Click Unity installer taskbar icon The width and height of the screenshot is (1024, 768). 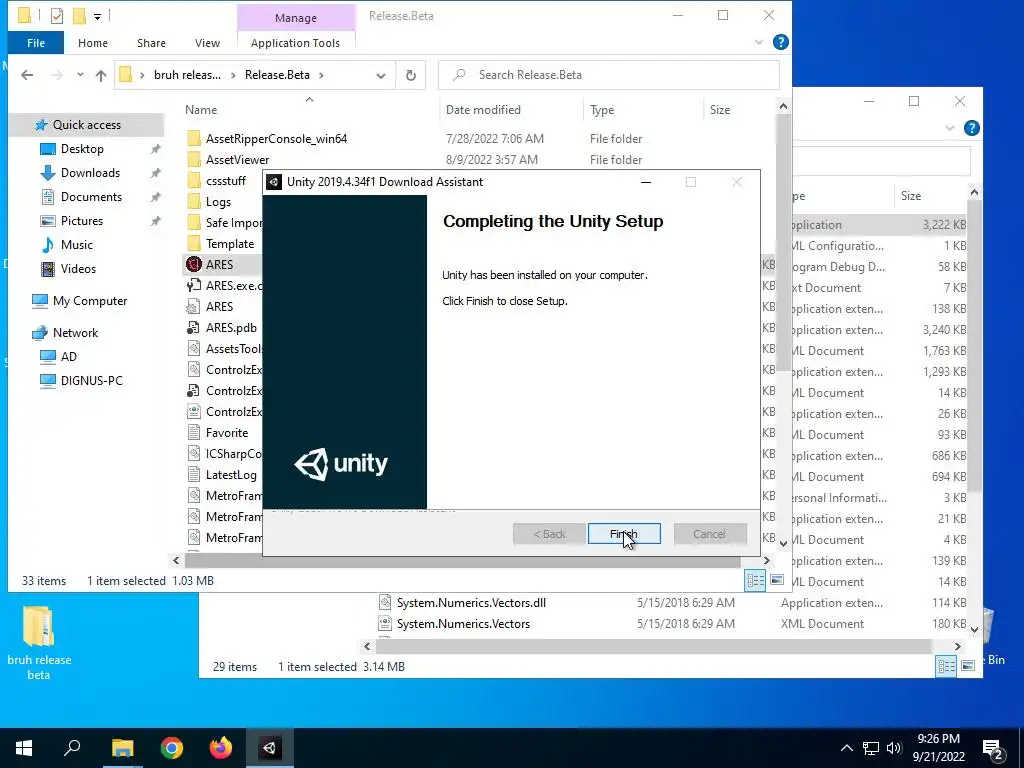(x=269, y=748)
